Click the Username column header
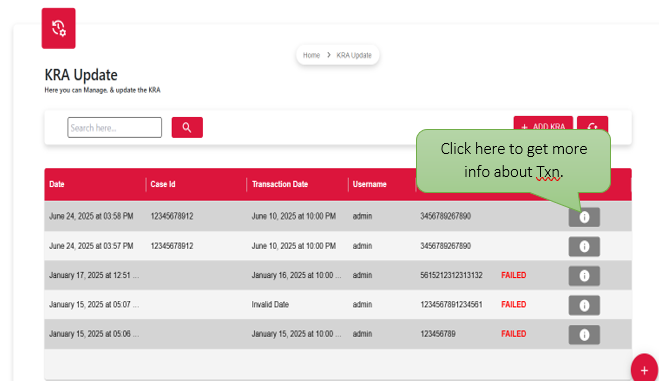Viewport: 659px width, 381px height. point(369,184)
